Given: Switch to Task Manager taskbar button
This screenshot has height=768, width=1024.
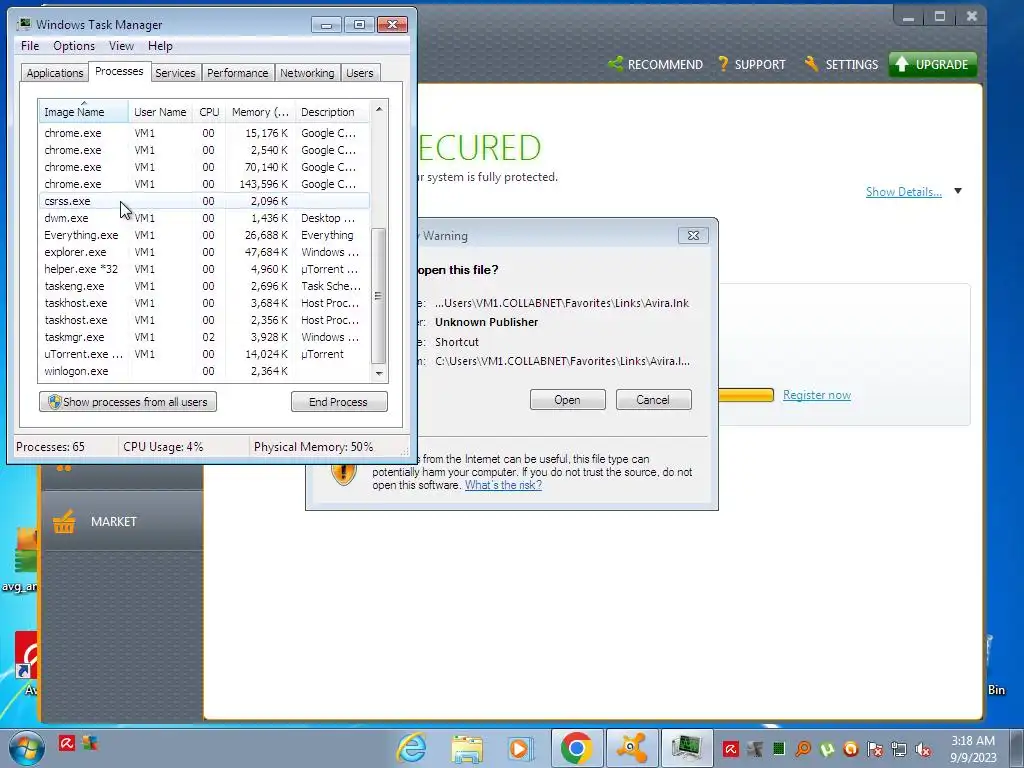Looking at the screenshot, I should tap(686, 748).
